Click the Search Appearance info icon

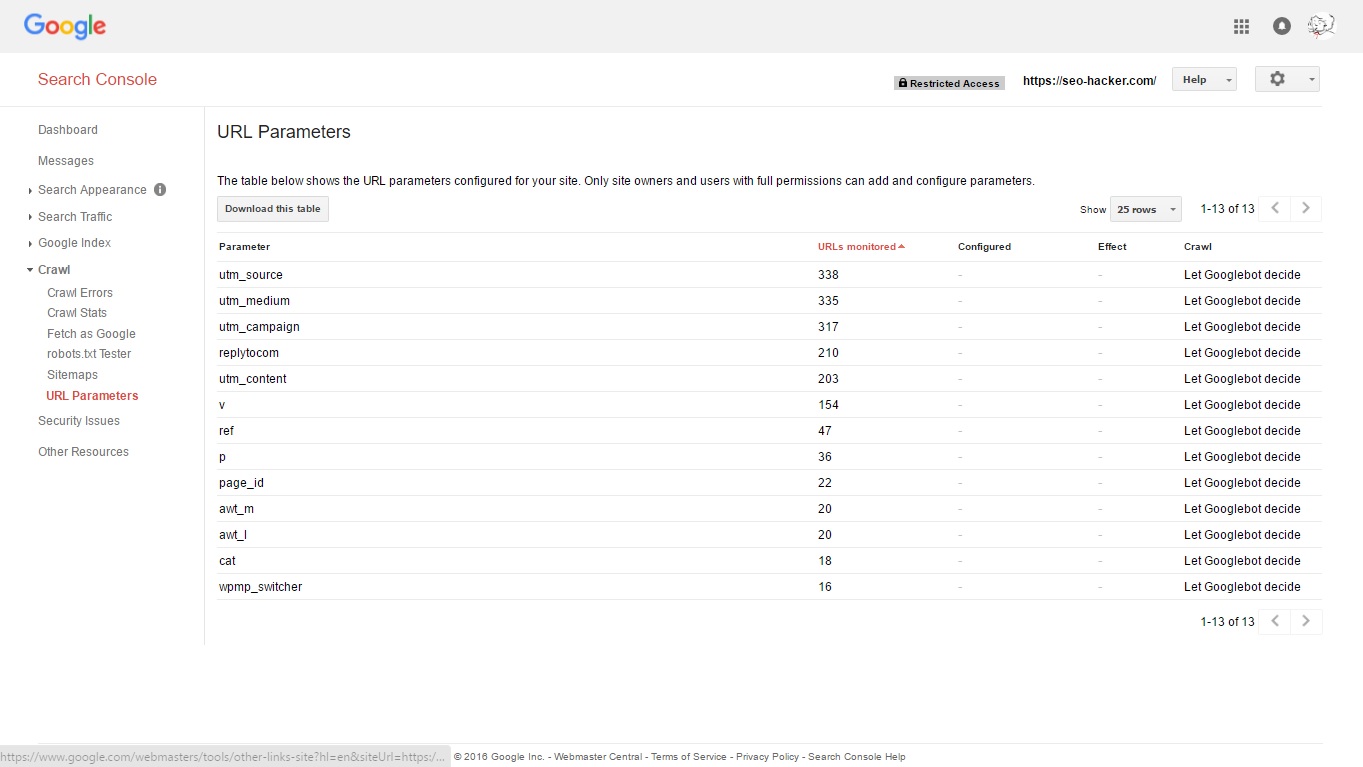click(x=160, y=190)
